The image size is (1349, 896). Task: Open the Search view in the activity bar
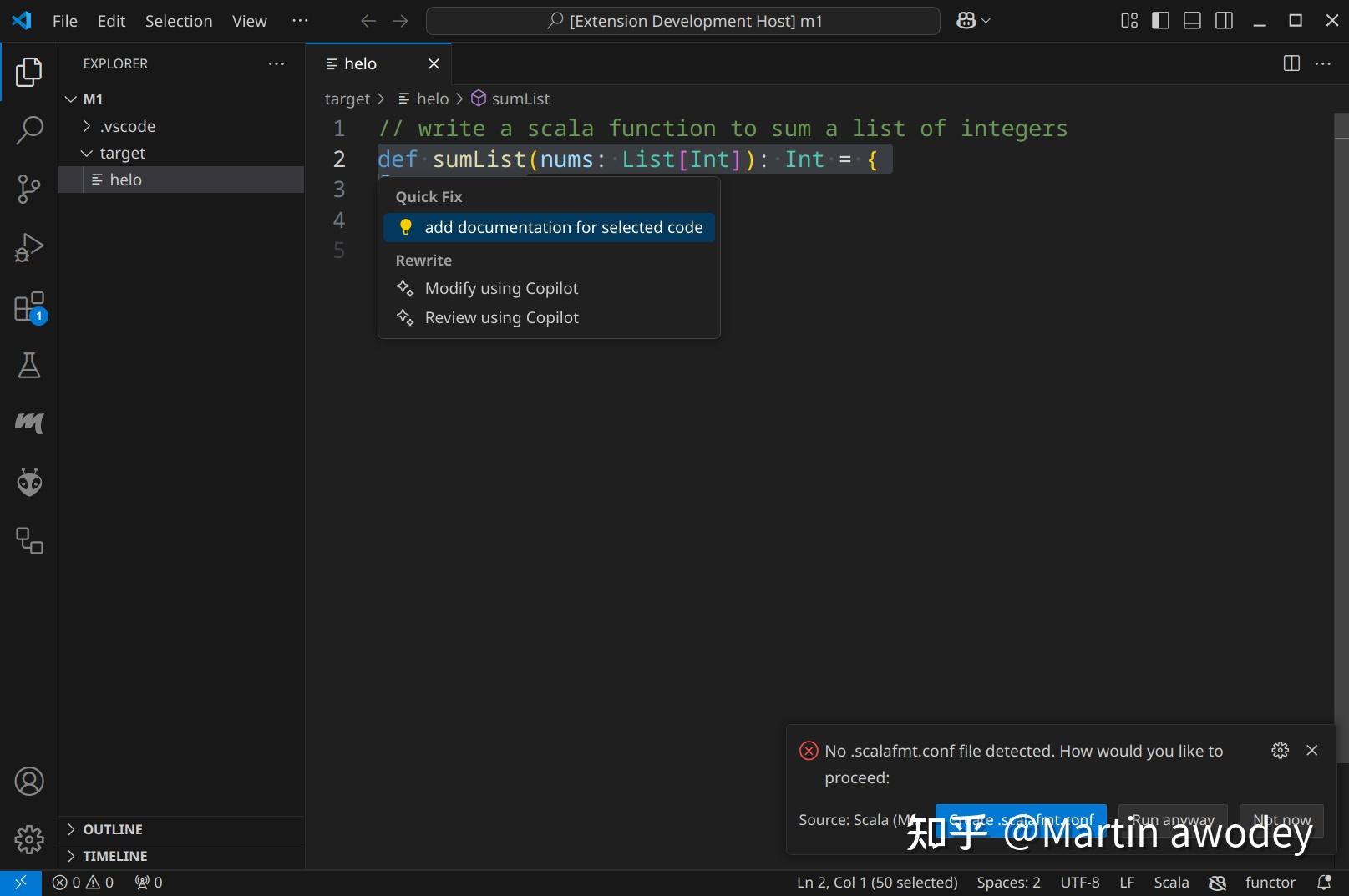pyautogui.click(x=29, y=130)
